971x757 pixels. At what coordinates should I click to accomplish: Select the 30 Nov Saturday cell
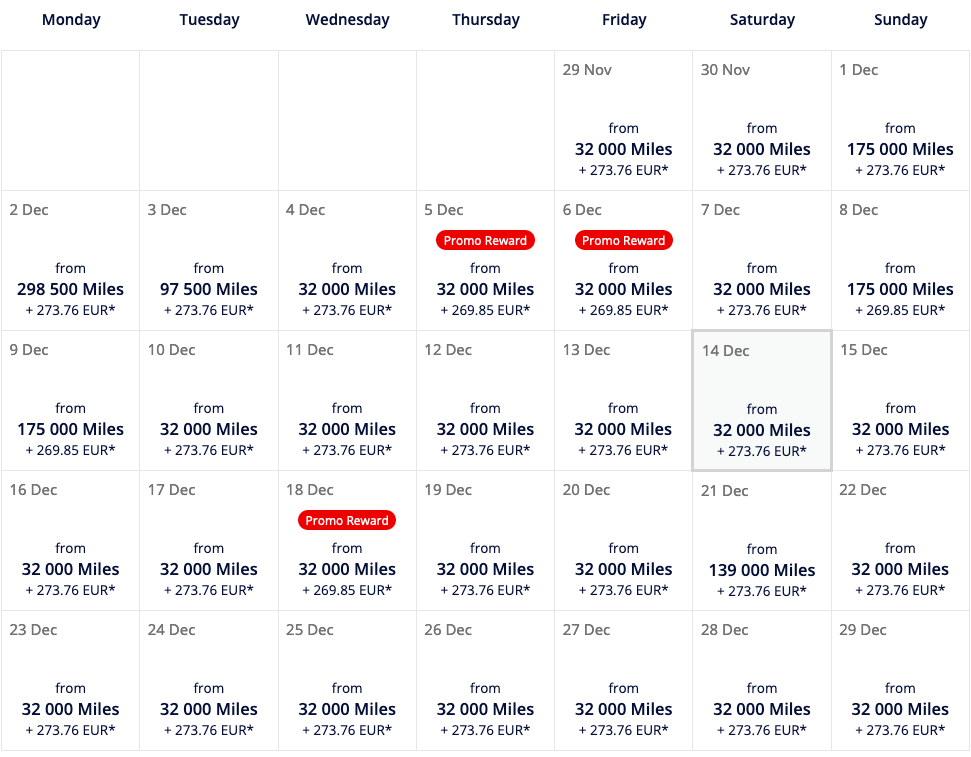(762, 121)
